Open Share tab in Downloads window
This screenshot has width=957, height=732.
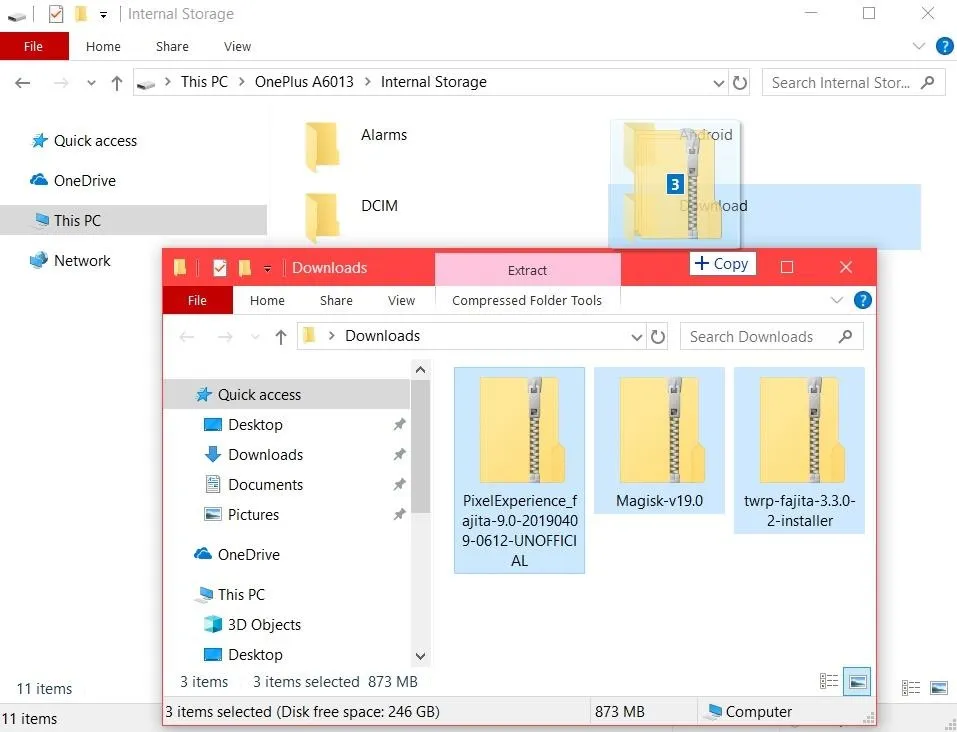[336, 300]
